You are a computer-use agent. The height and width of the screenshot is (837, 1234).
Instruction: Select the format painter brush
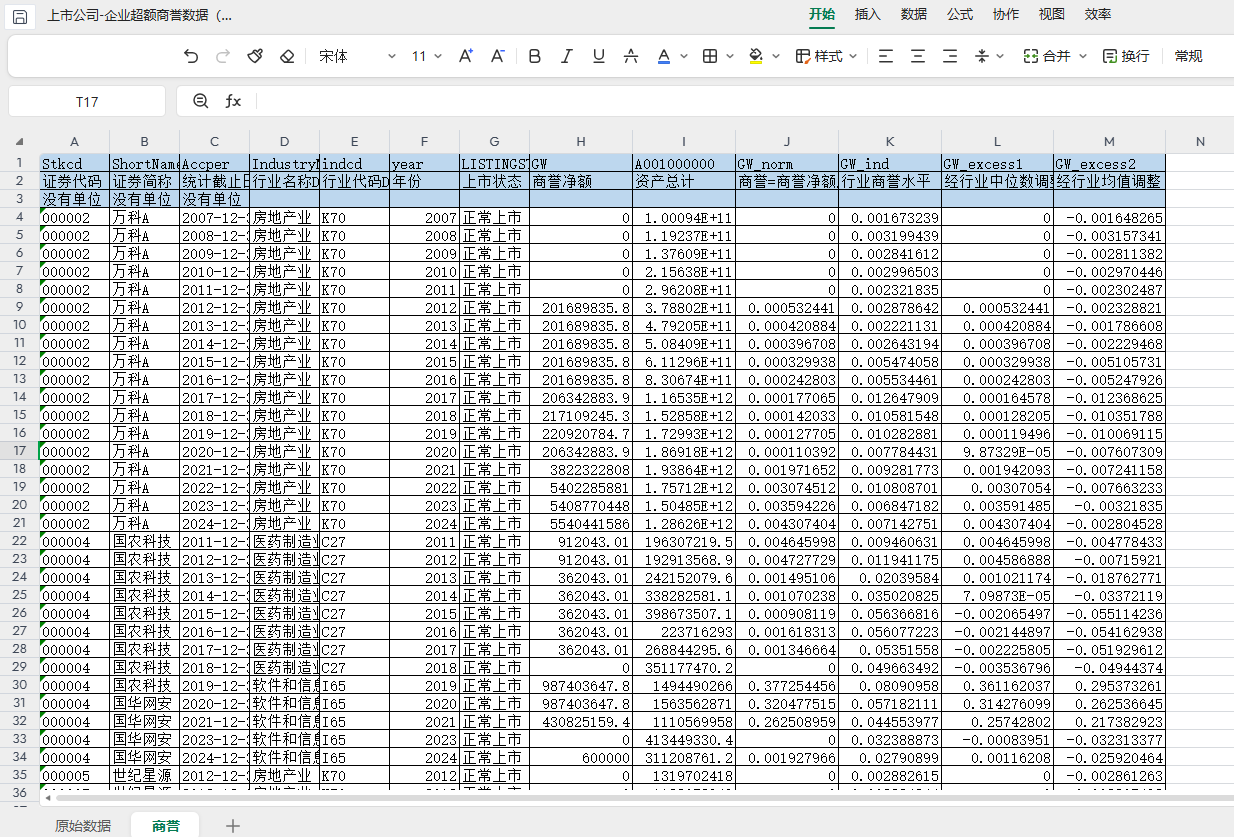255,56
